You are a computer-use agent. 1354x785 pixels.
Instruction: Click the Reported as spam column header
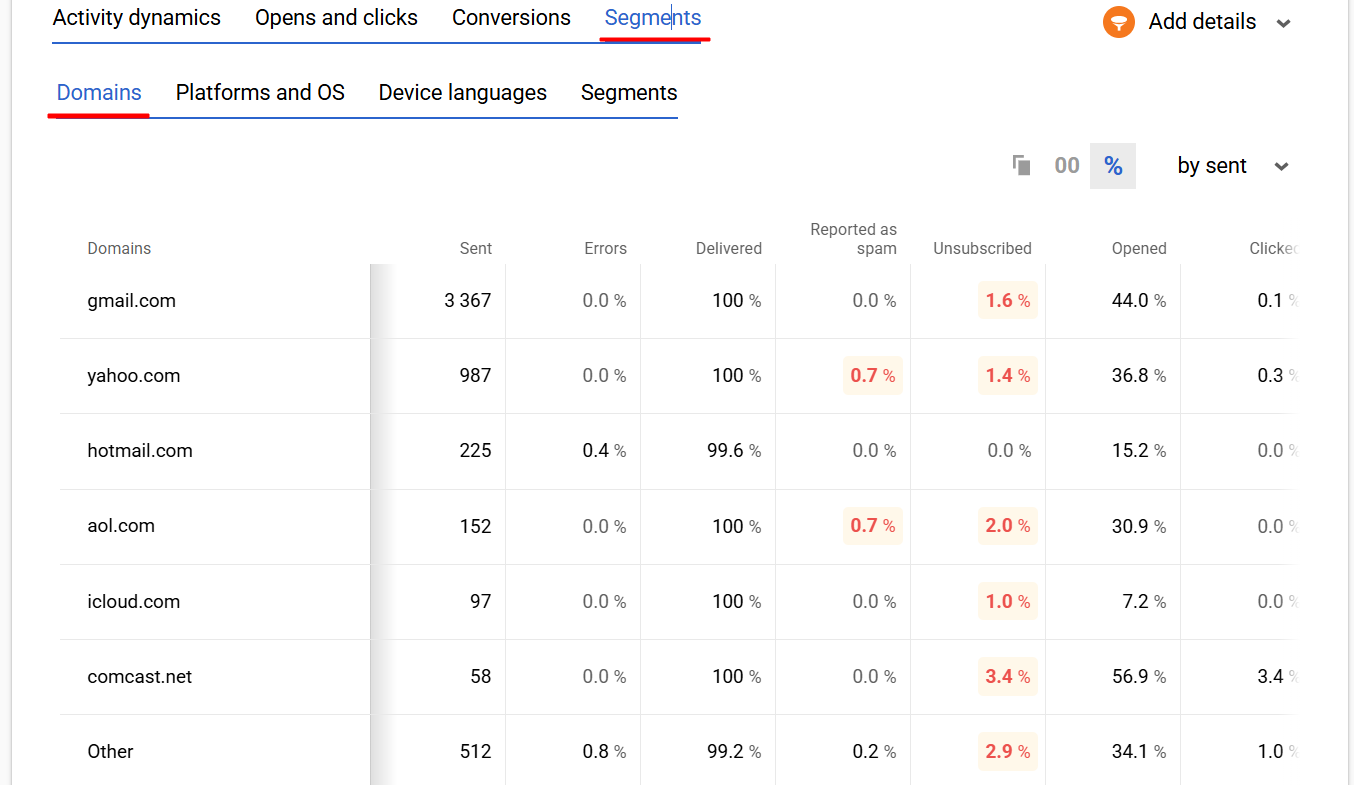853,239
